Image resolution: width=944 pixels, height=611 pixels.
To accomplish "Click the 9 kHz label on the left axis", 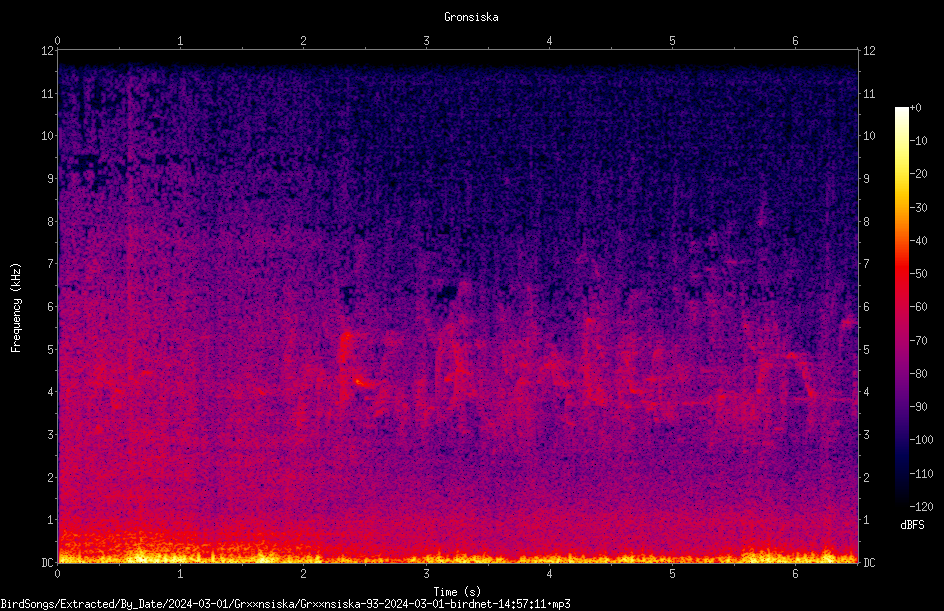I will (51, 178).
